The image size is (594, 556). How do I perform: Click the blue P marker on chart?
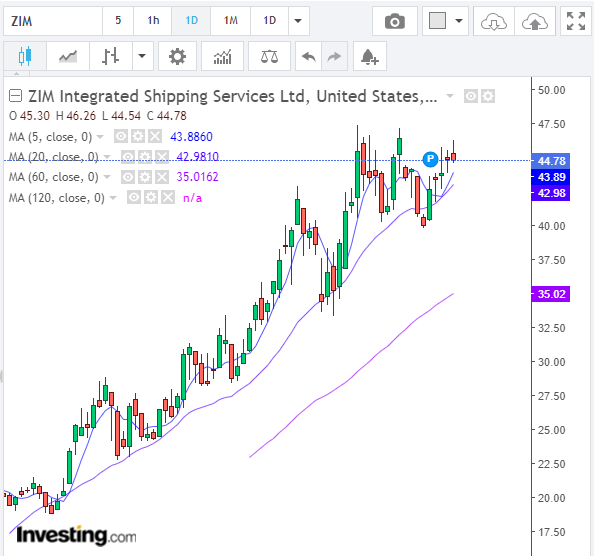[430, 159]
